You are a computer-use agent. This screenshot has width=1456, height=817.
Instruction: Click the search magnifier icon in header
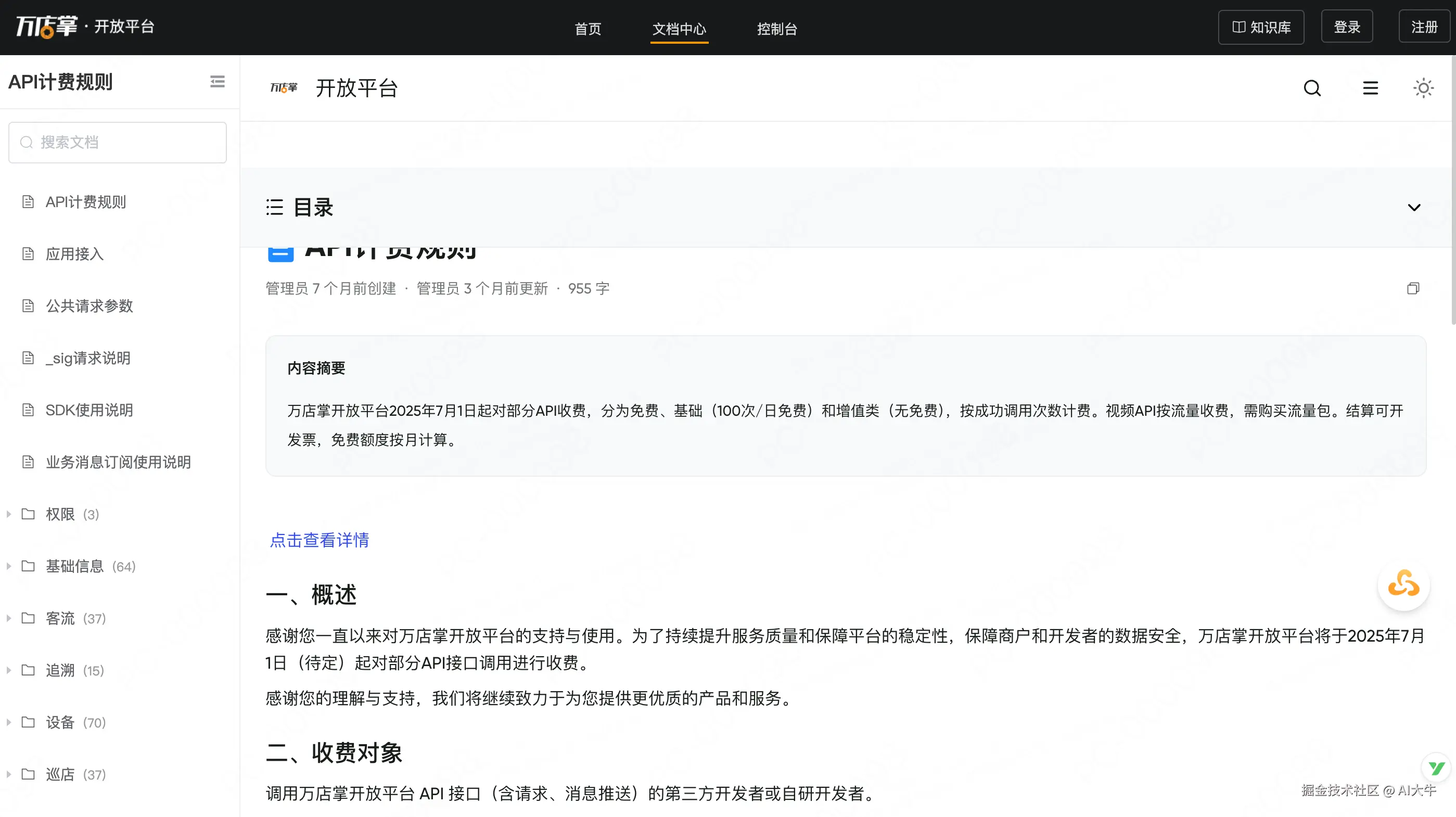tap(1312, 88)
